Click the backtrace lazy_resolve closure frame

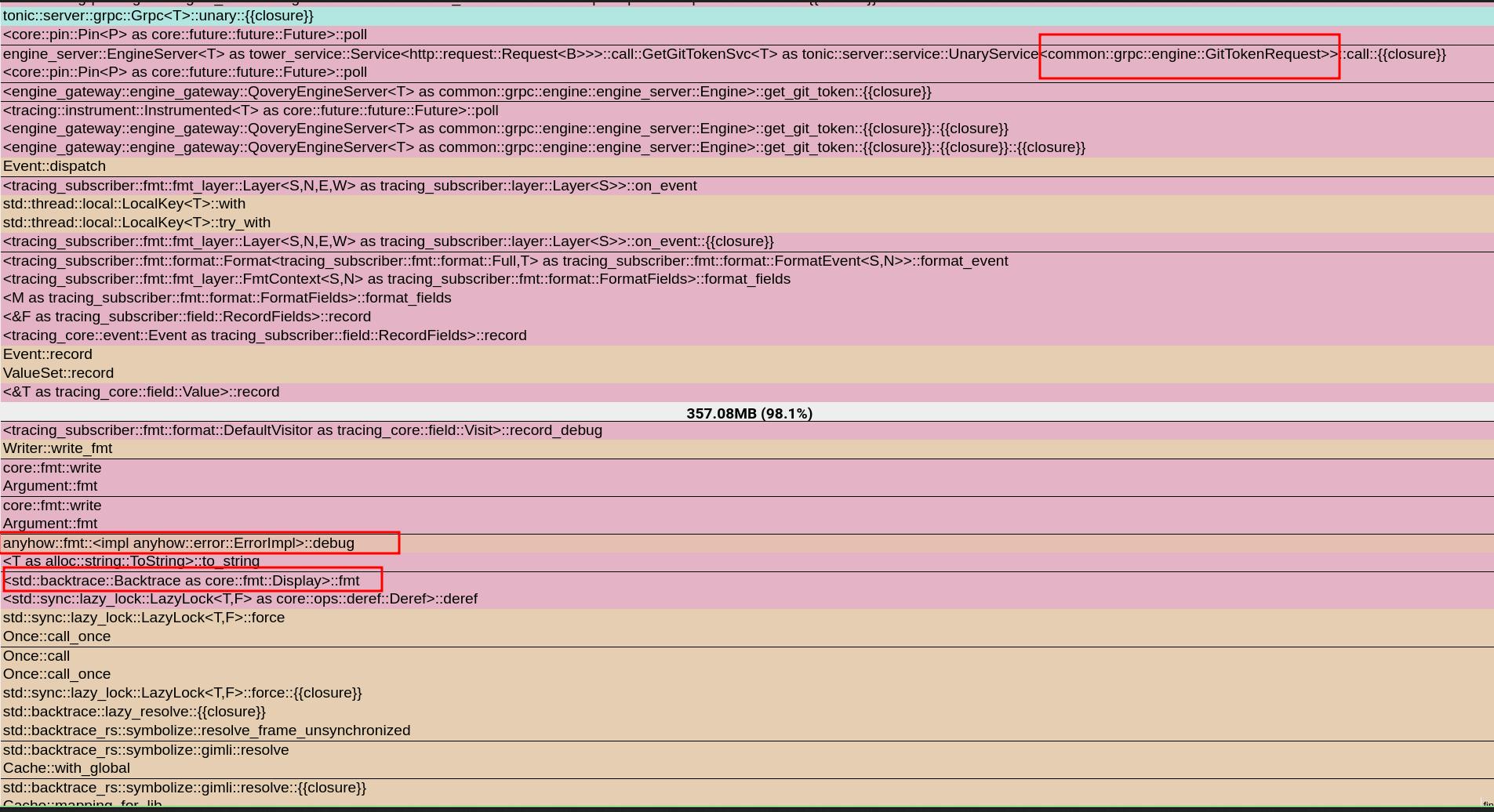click(x=747, y=712)
